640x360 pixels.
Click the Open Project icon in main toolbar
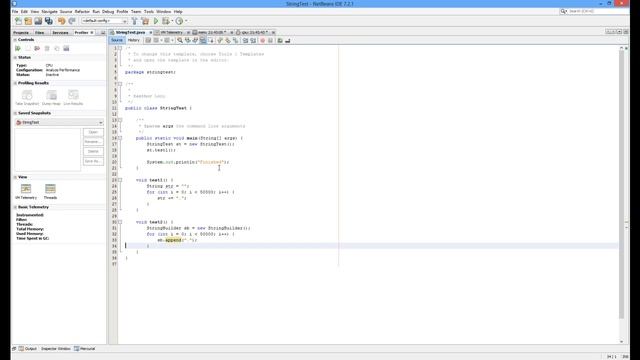tap(38, 21)
